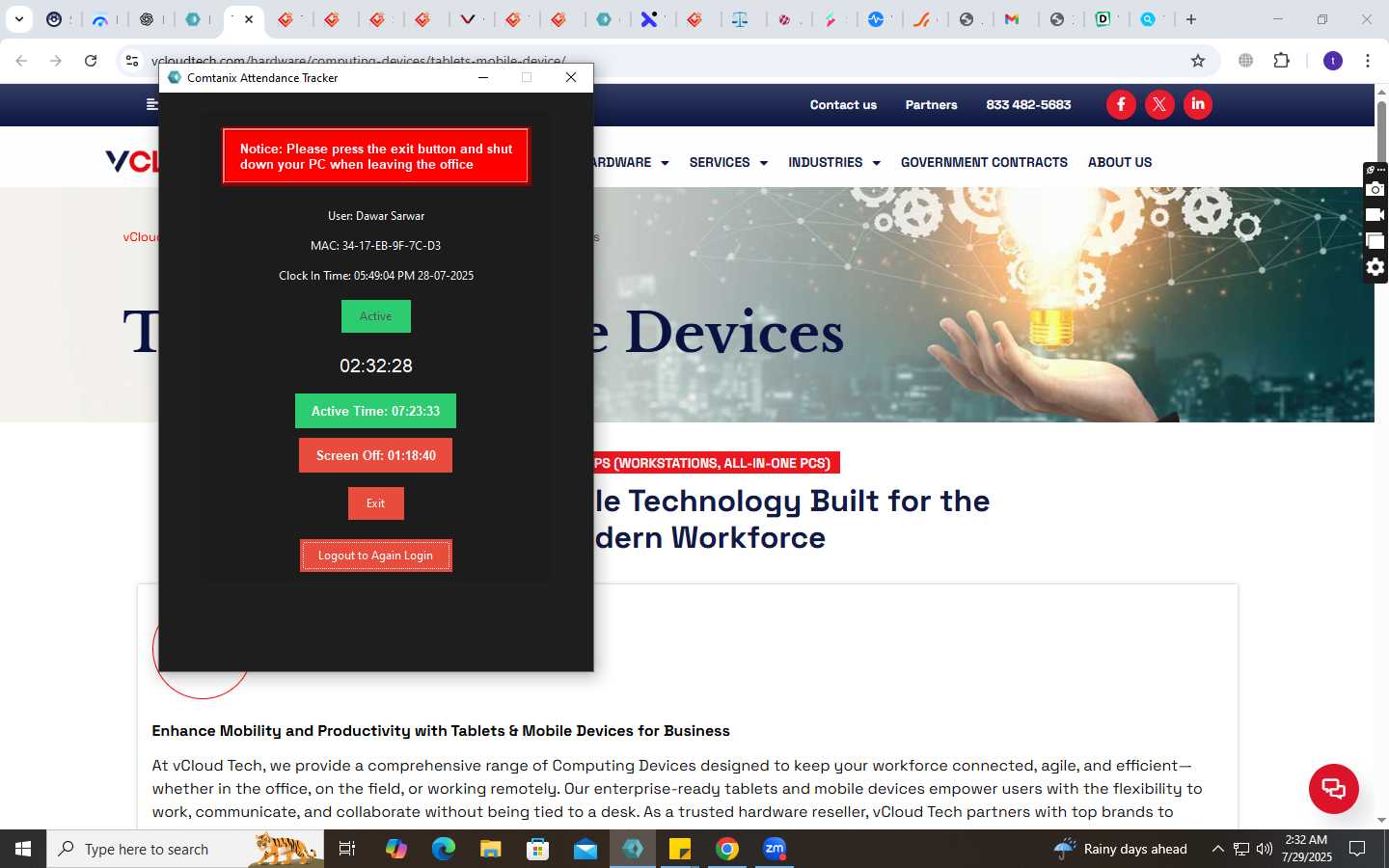The width and height of the screenshot is (1389, 868).
Task: Open the Facebook social icon
Action: pyautogui.click(x=1121, y=104)
